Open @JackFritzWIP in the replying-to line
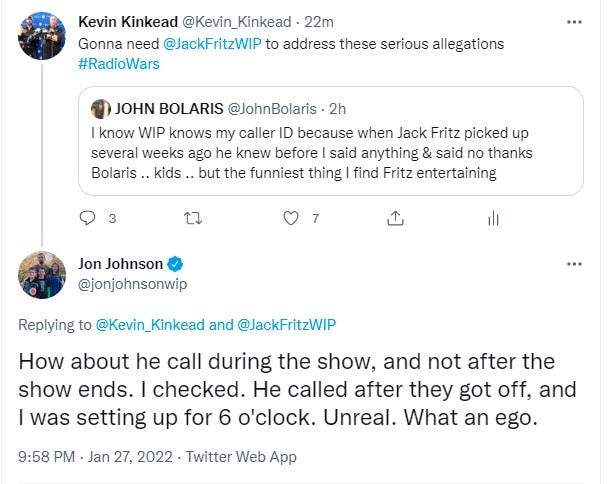This screenshot has width=608, height=484. click(286, 324)
